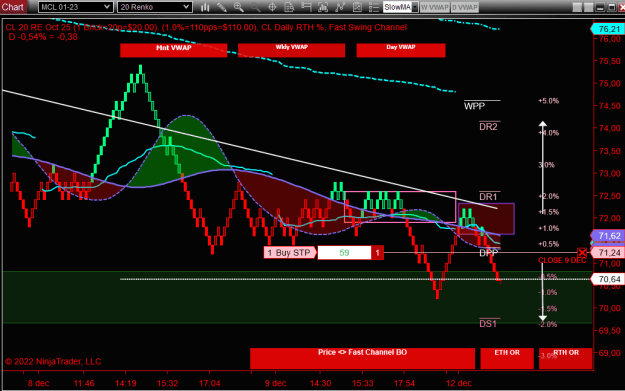The height and width of the screenshot is (391, 625).
Task: Click the second gray square window button
Action: coord(588,7)
